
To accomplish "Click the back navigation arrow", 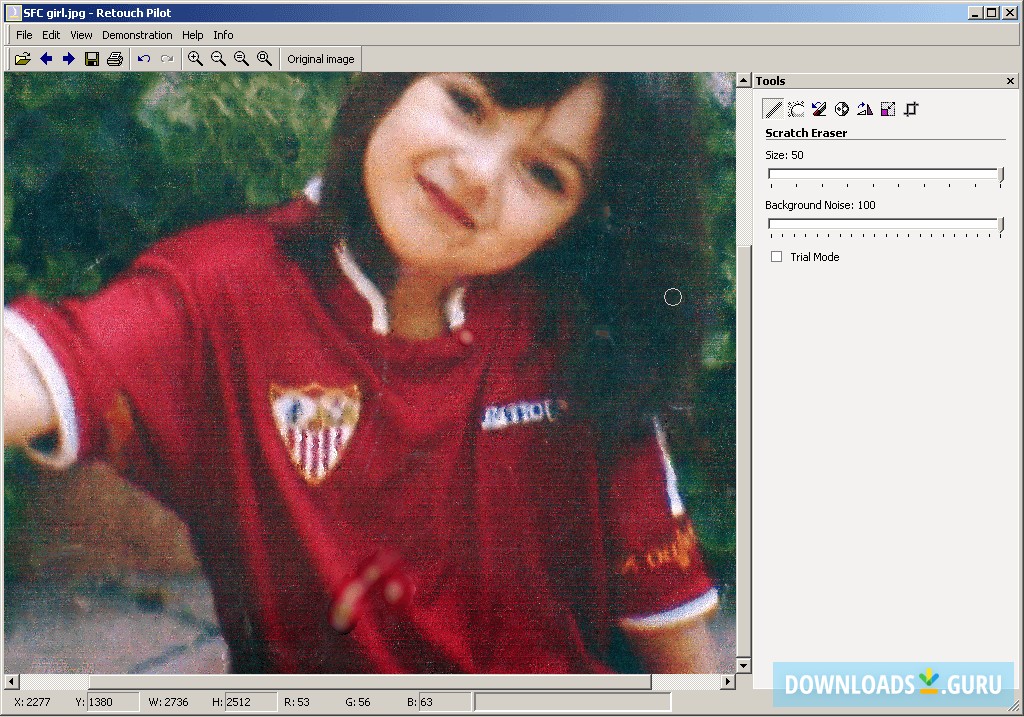I will [x=46, y=58].
